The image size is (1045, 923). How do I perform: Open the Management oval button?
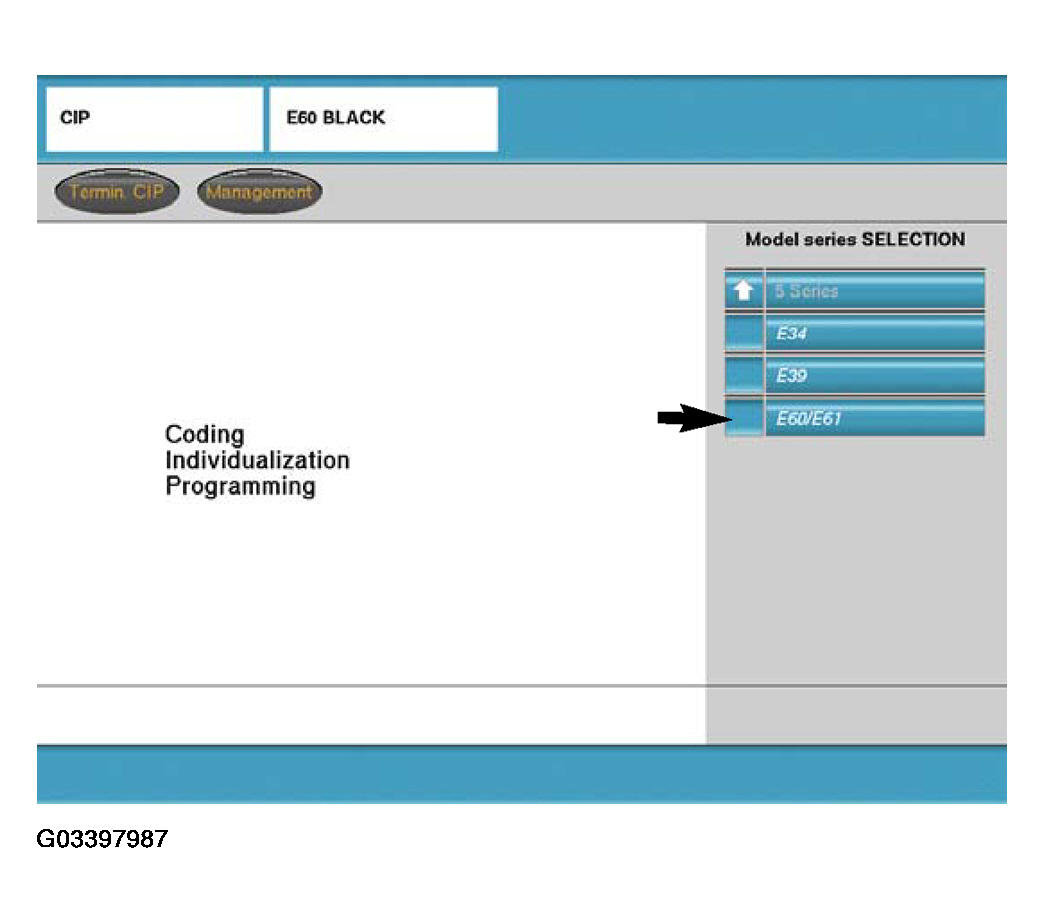[259, 192]
